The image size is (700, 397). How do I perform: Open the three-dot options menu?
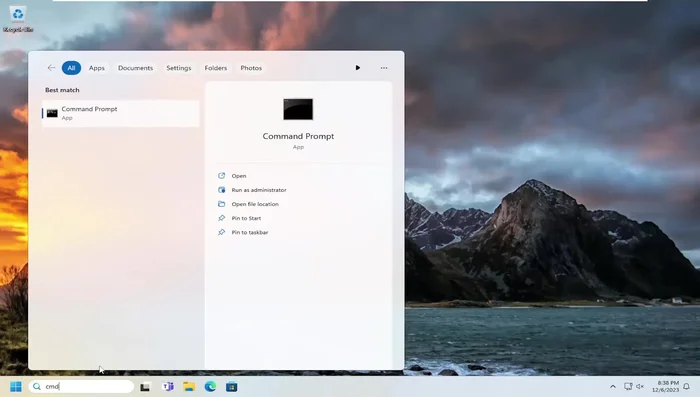tap(384, 68)
